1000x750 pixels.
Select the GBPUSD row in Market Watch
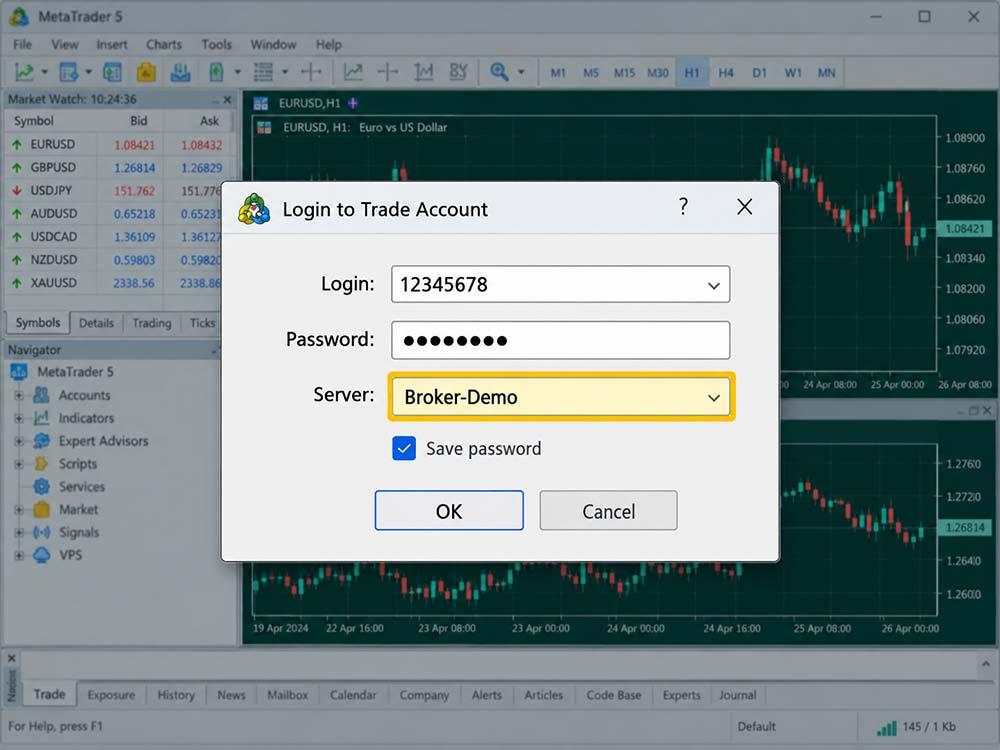click(119, 168)
